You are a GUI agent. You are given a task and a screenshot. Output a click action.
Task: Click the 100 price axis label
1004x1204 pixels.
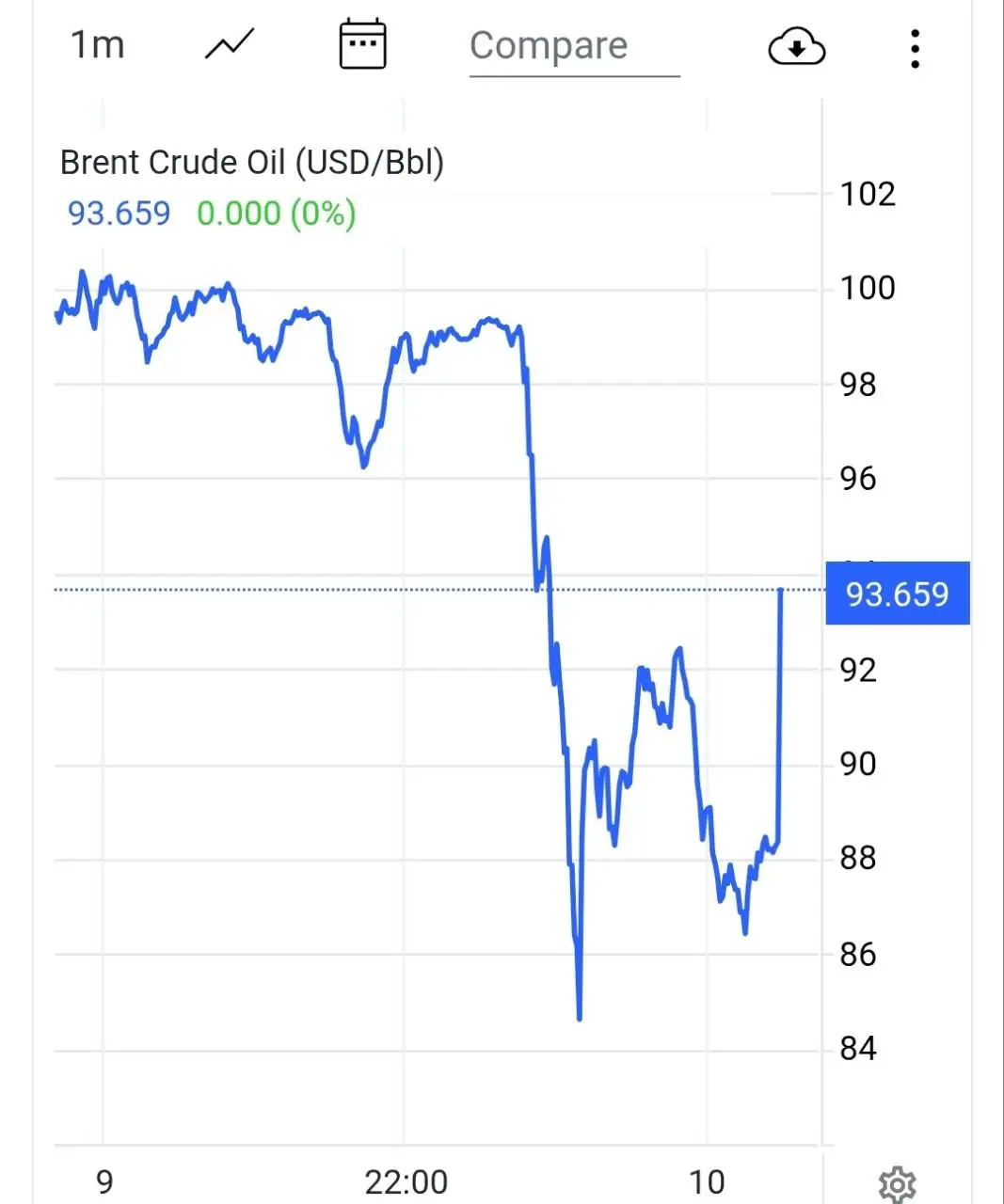coord(867,288)
